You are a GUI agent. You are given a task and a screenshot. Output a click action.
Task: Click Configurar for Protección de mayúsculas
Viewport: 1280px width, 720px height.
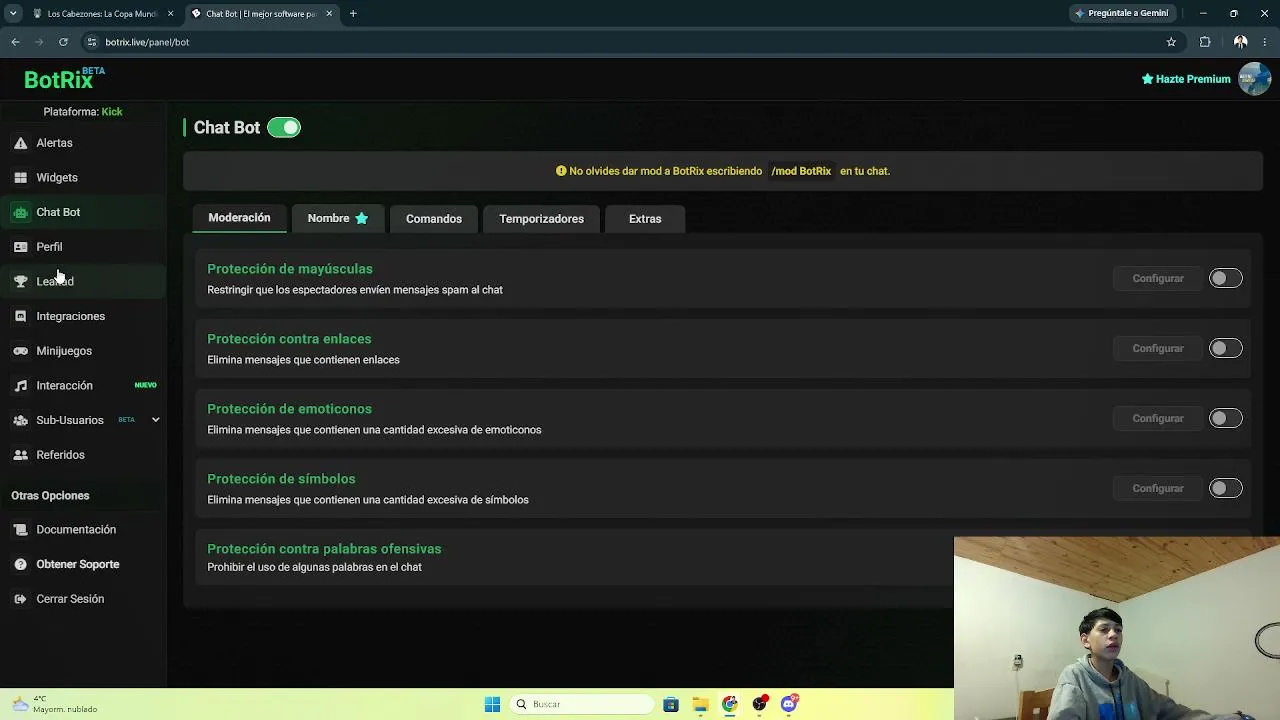click(x=1158, y=278)
